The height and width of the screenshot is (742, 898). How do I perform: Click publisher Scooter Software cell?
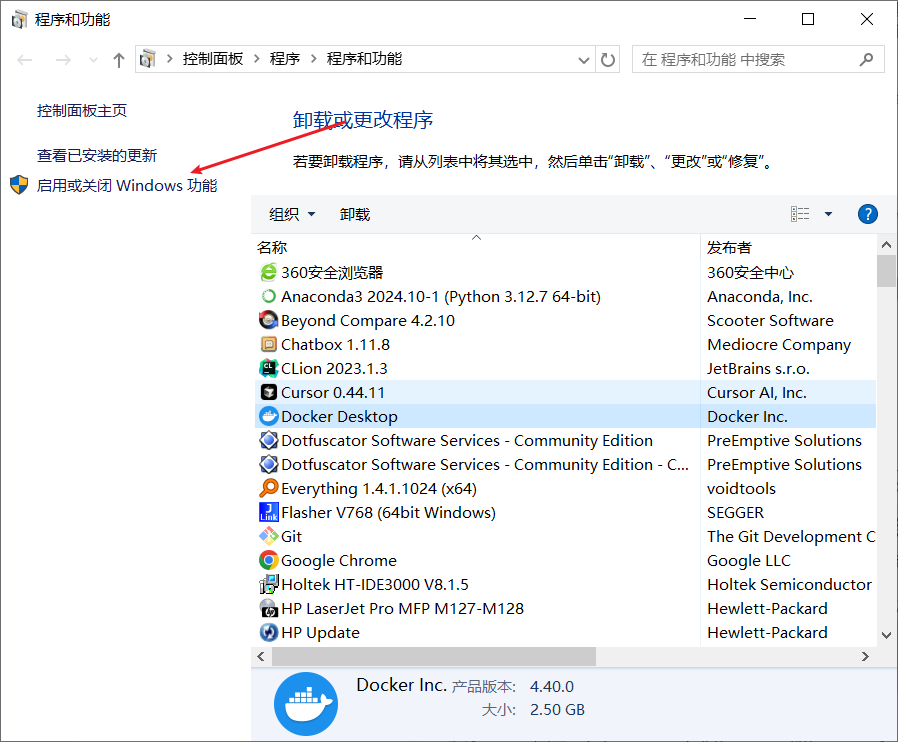770,321
